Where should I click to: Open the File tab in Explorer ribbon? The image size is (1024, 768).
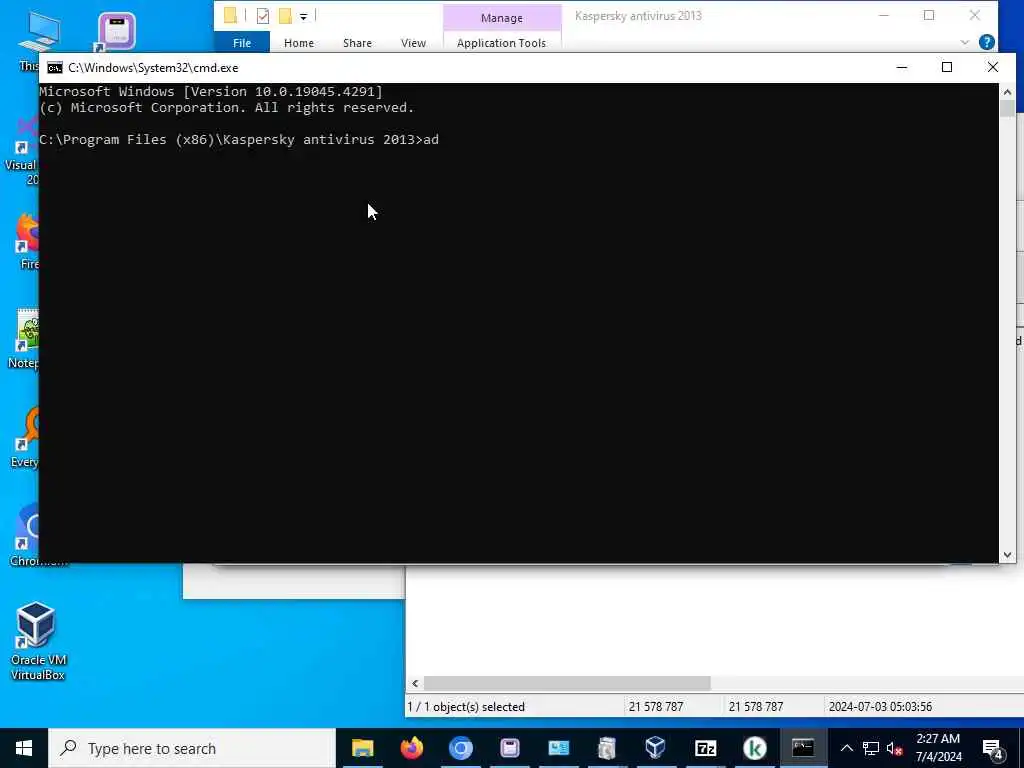pyautogui.click(x=242, y=43)
